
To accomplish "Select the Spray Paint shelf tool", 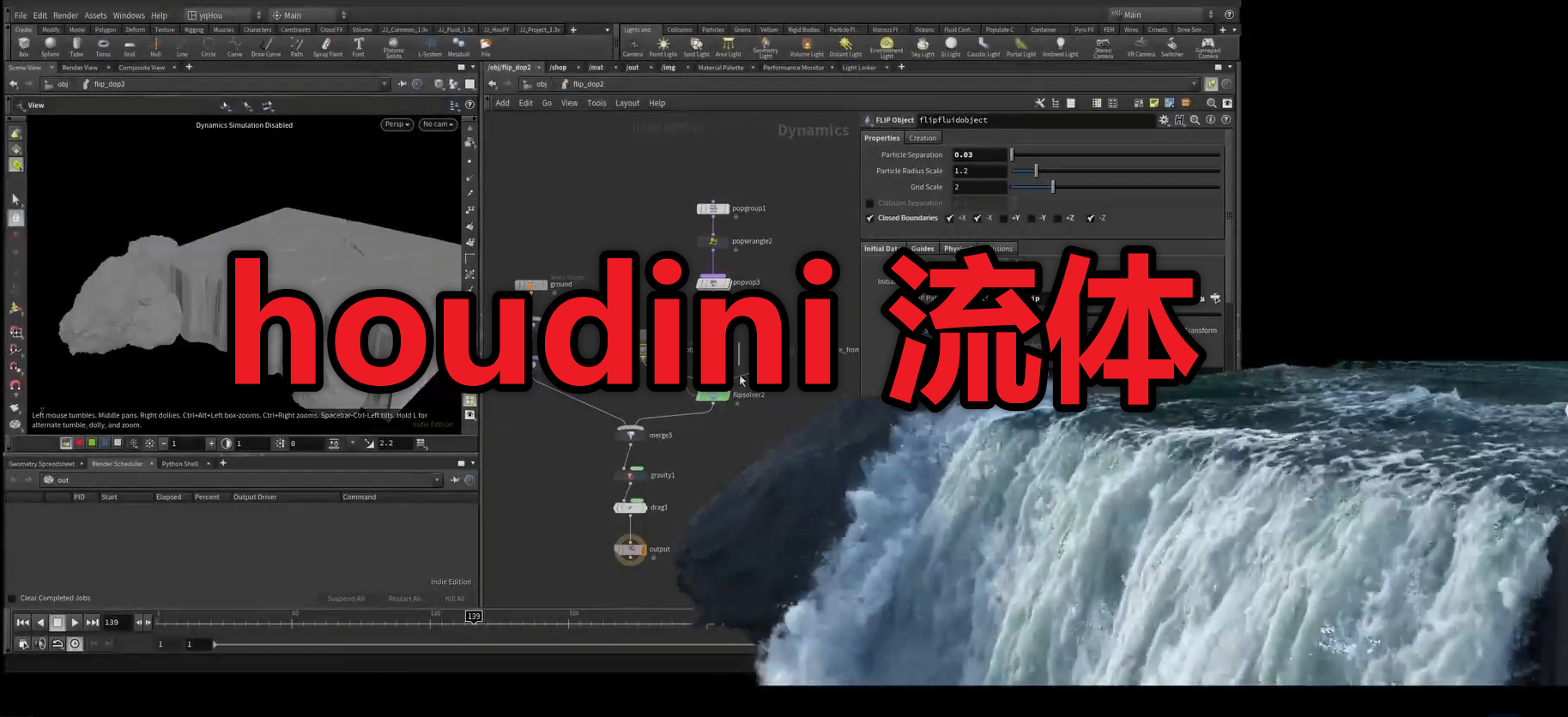I will 327,47.
